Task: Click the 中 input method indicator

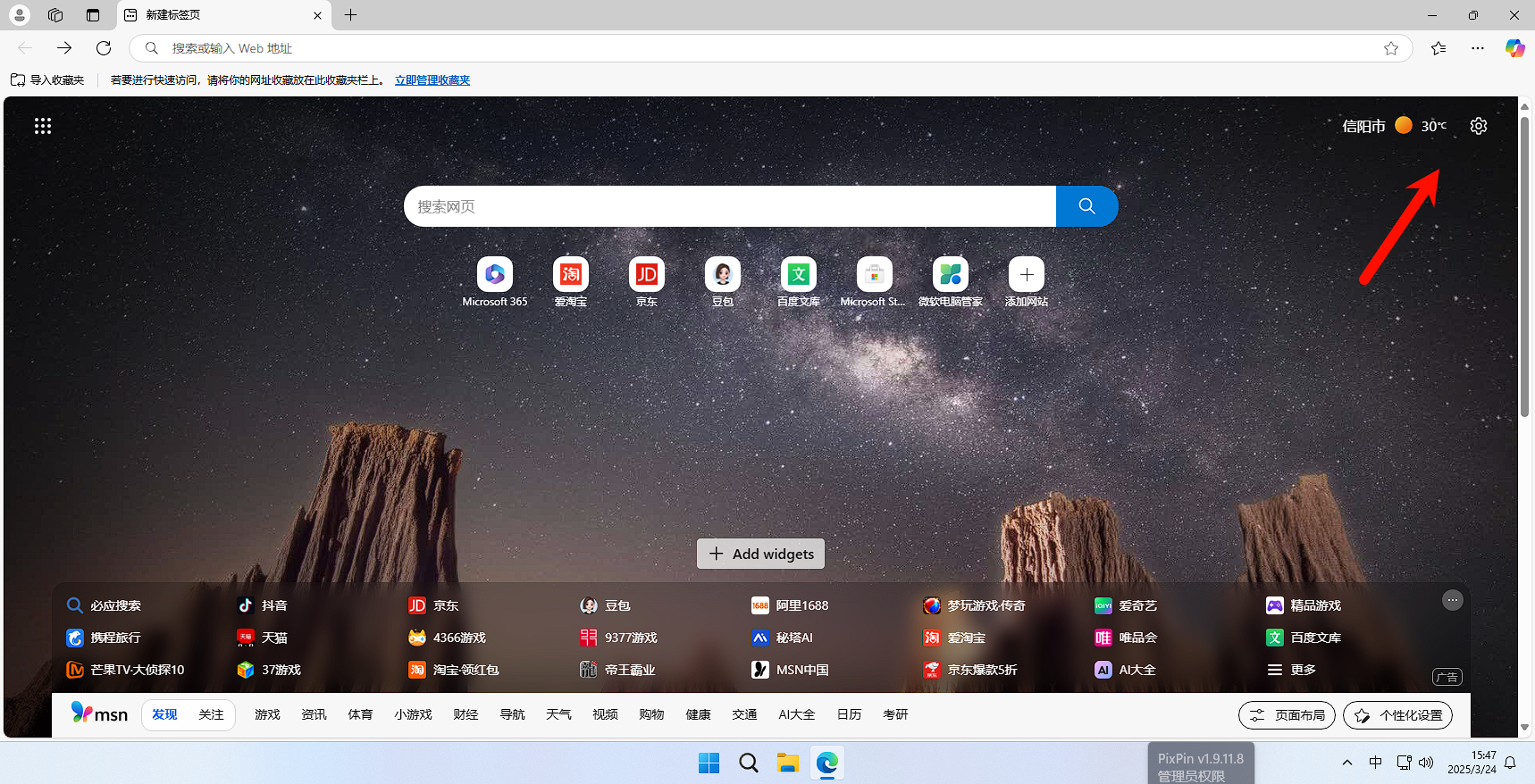Action: tap(1375, 763)
